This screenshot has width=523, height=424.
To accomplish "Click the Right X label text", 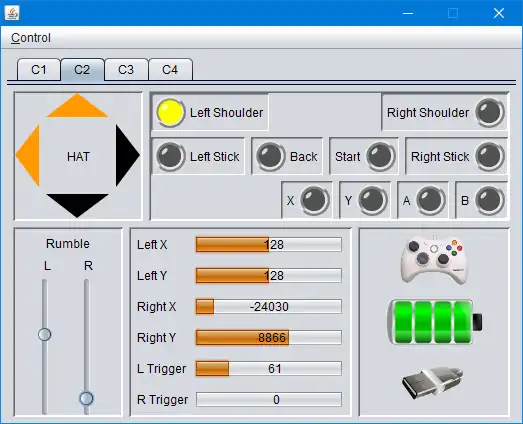I will click(156, 307).
